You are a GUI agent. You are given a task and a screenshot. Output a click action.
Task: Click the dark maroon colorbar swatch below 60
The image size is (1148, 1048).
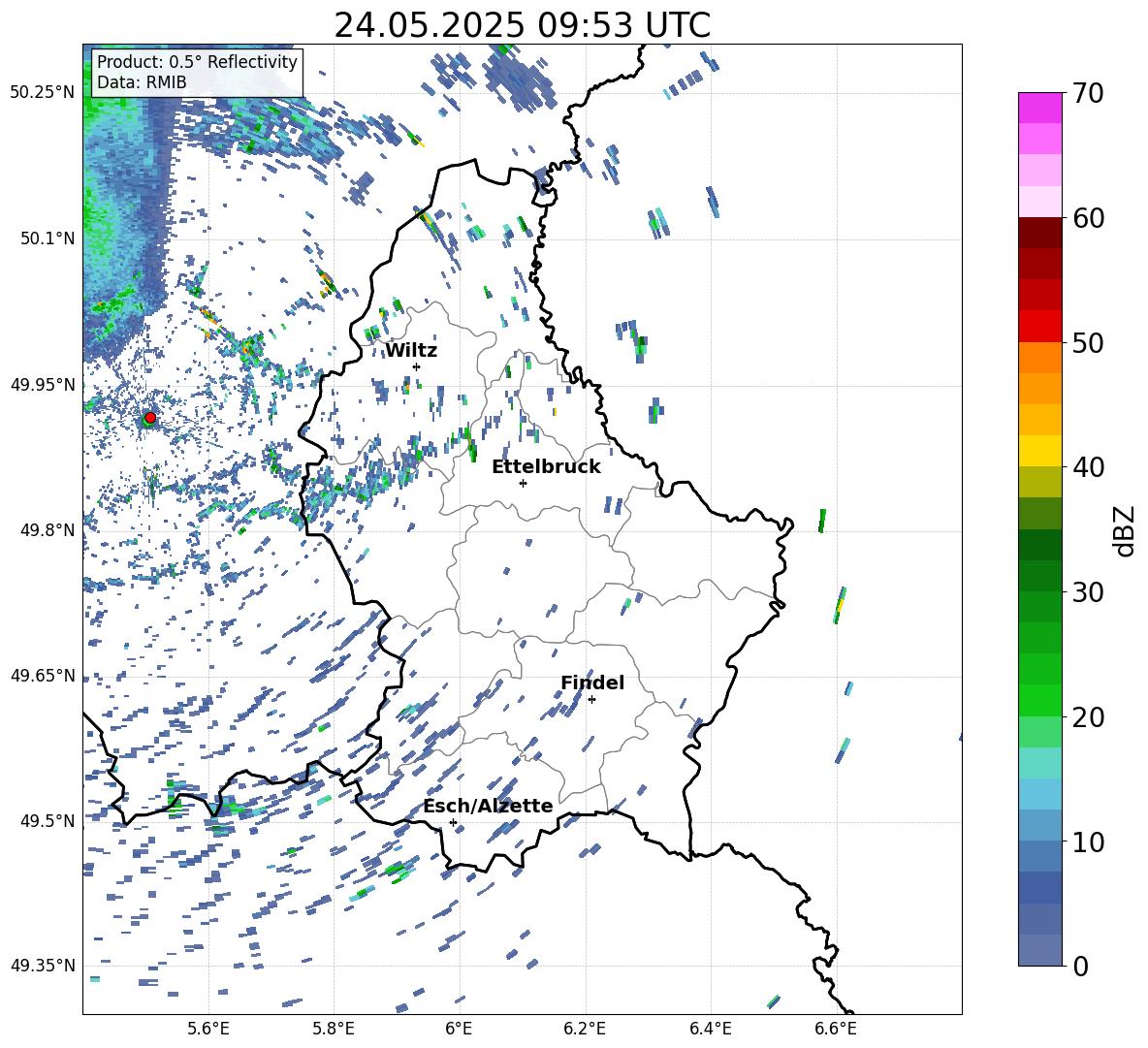(1040, 233)
